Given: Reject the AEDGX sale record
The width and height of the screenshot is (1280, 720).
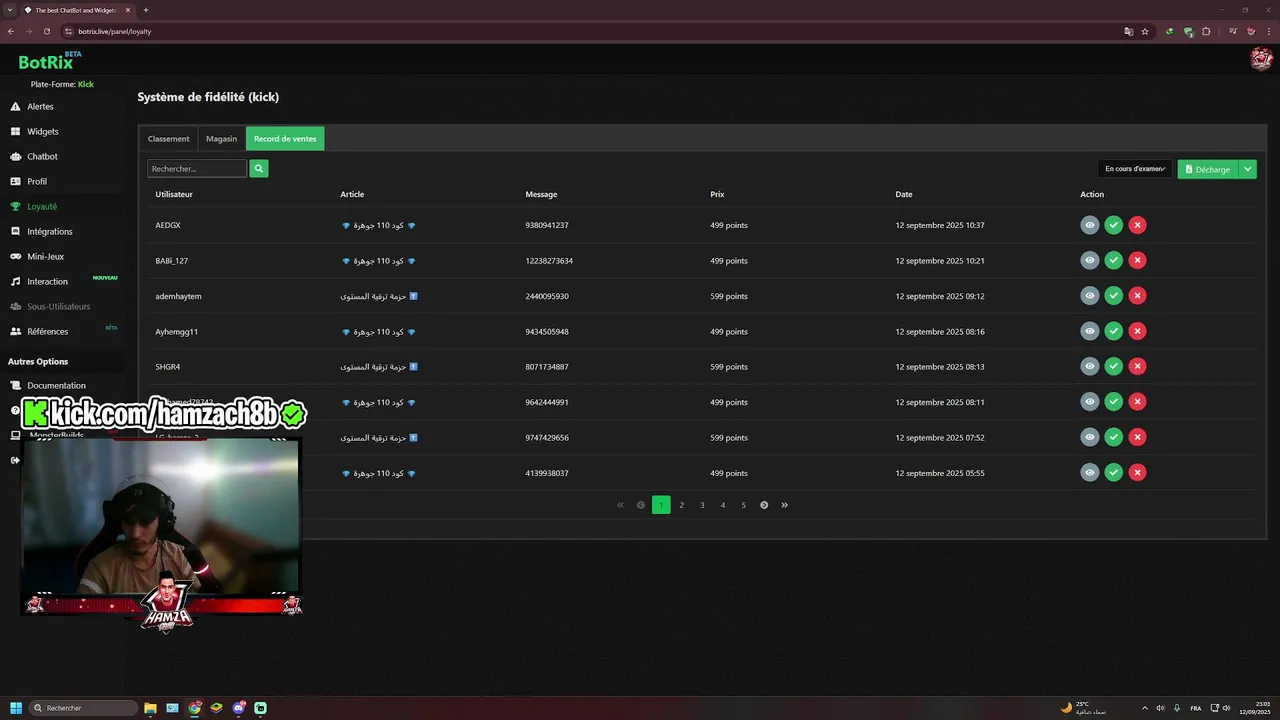Looking at the screenshot, I should pyautogui.click(x=1137, y=225).
